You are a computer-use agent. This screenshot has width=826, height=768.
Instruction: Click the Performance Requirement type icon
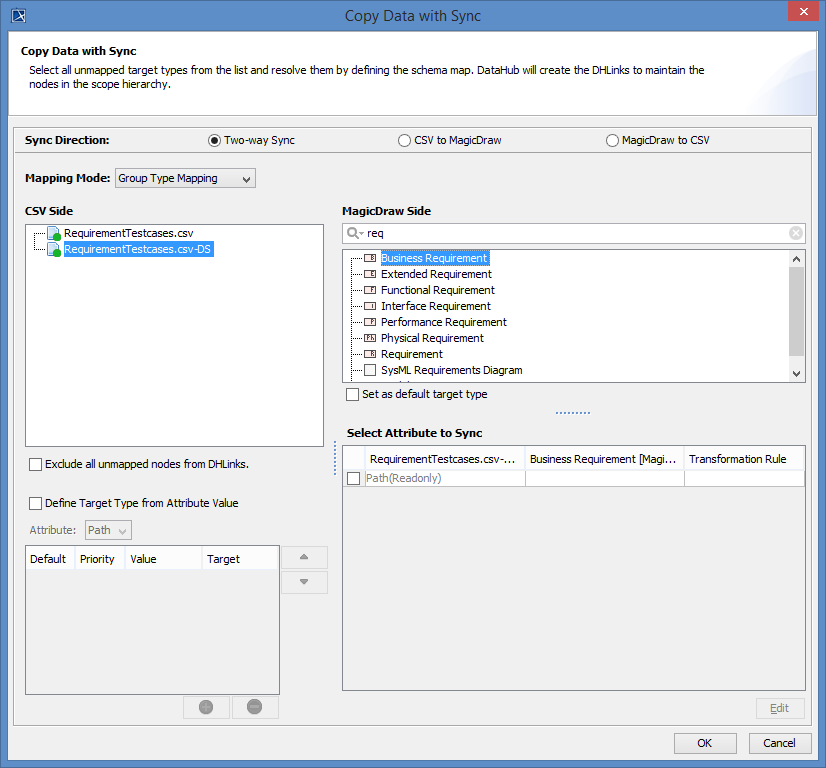coord(370,322)
